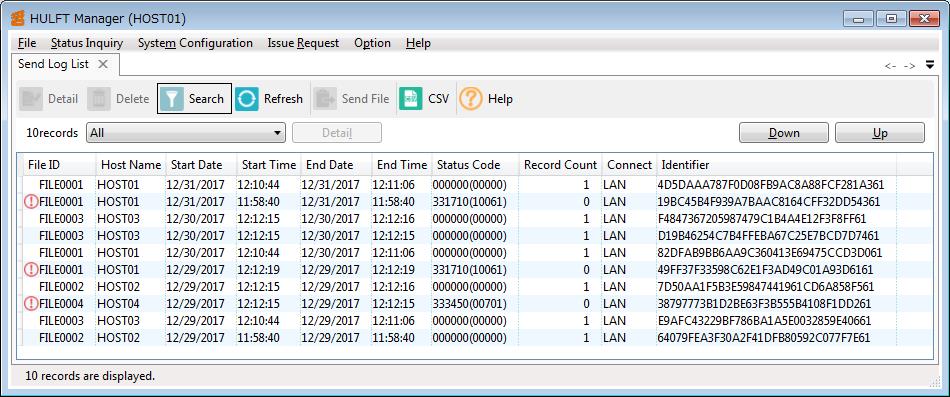This screenshot has height=397, width=950.
Task: Click status bar text 10 records are displayed
Action: click(x=90, y=376)
